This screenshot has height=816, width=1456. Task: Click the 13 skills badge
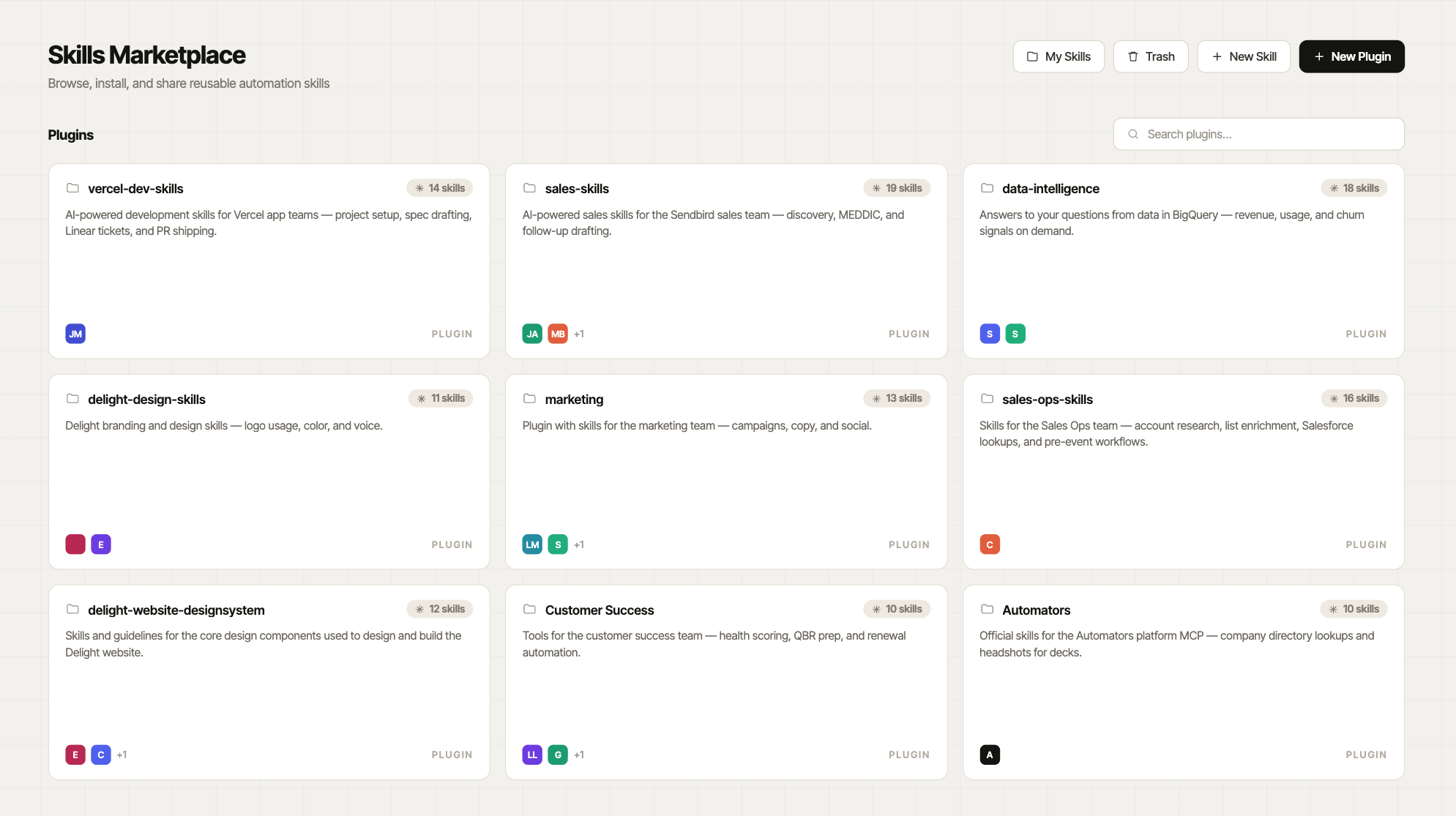(x=897, y=398)
